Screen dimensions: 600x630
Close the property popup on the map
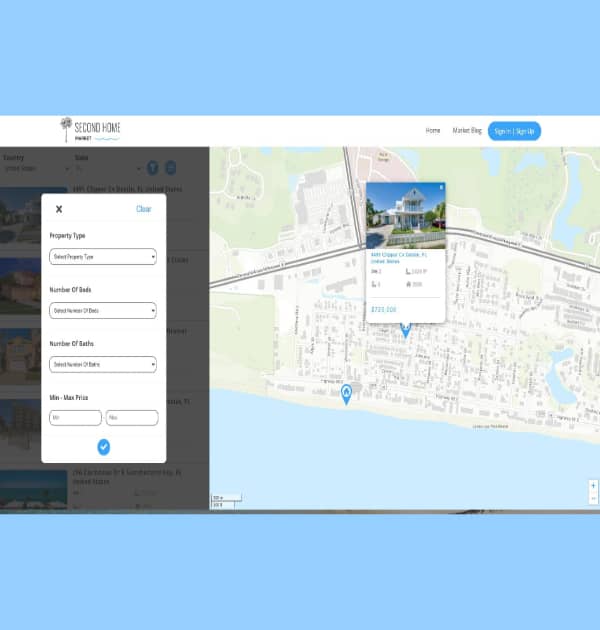[441, 187]
